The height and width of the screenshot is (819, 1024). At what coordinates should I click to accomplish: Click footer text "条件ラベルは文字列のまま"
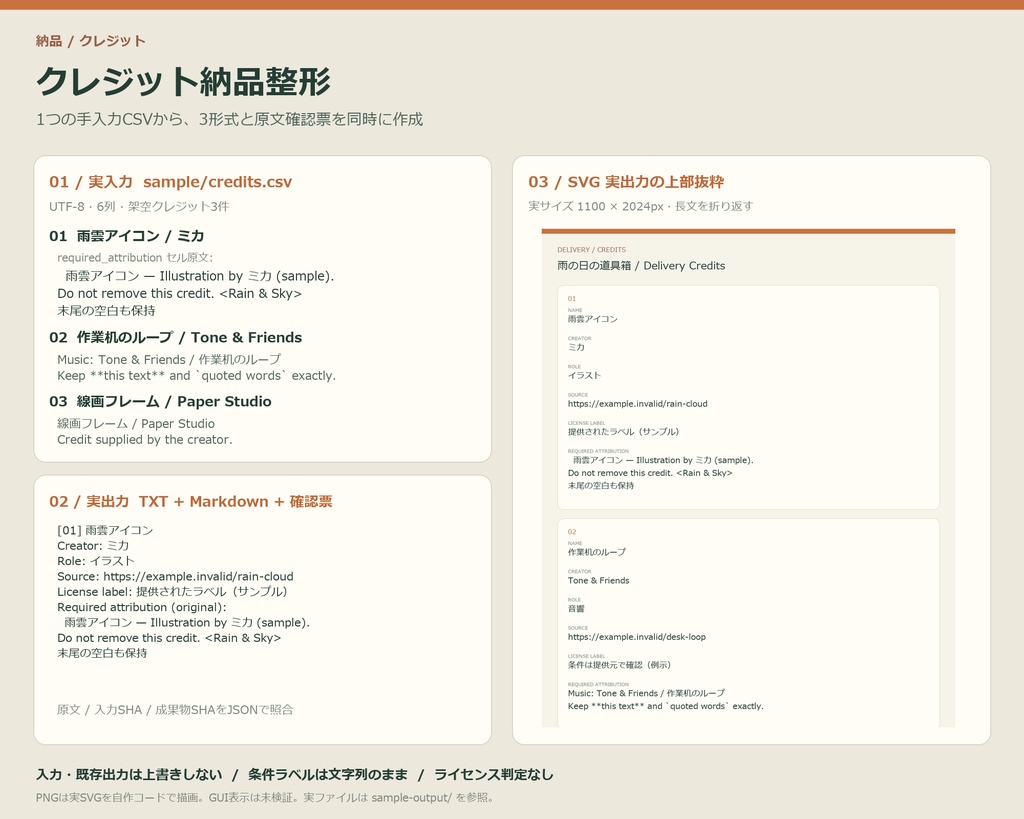coord(328,775)
